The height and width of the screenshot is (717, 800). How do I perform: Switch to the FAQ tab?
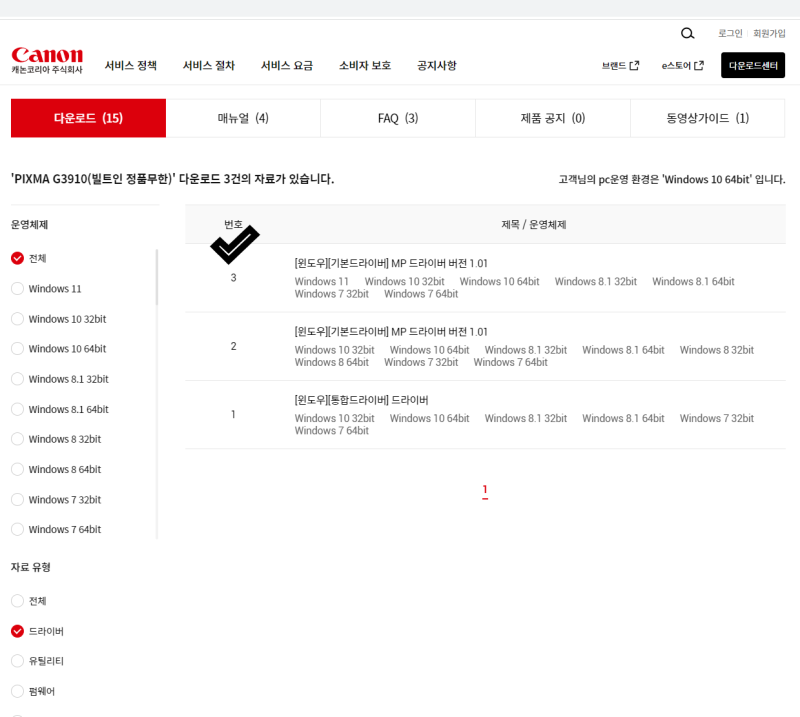(397, 117)
